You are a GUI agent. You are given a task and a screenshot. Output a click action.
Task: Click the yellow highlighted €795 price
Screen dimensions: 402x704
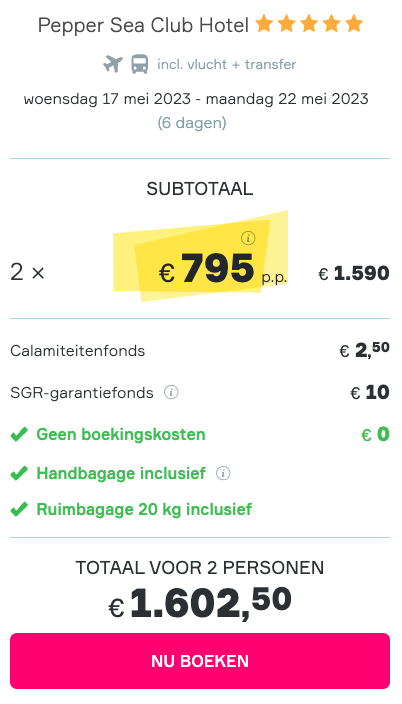click(206, 269)
